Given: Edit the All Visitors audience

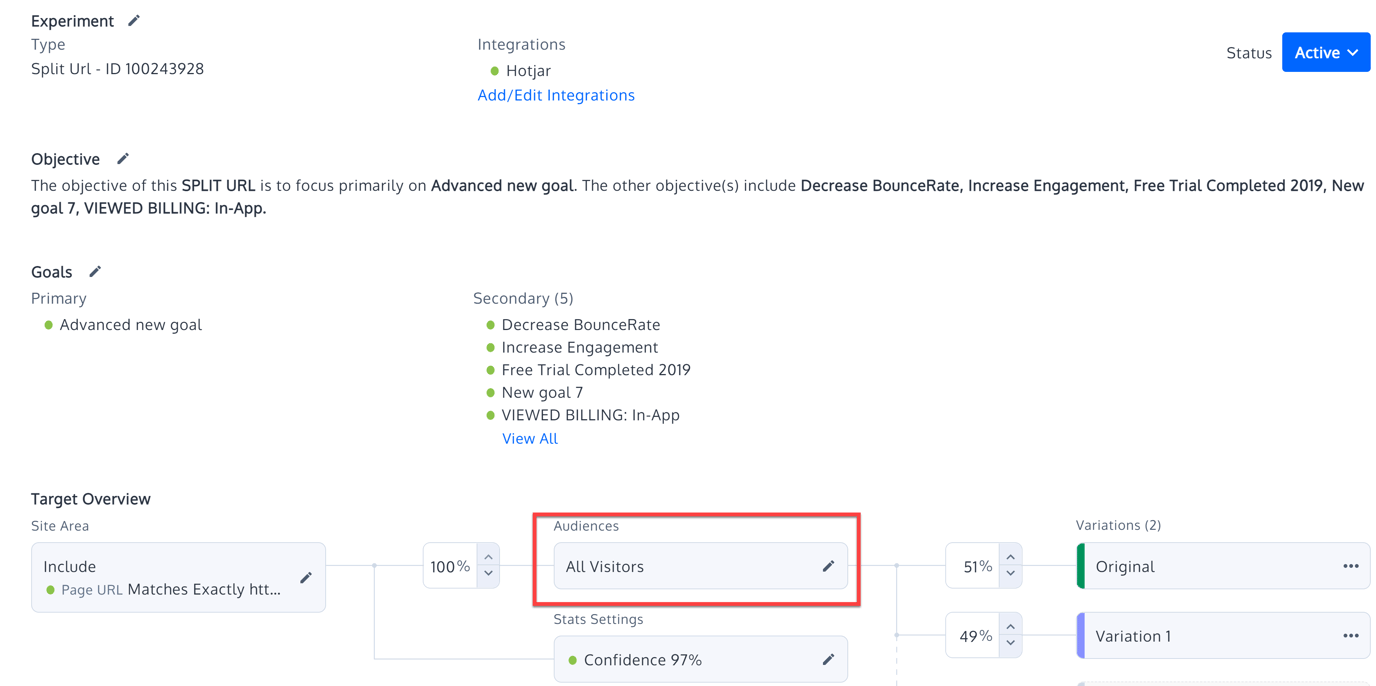Looking at the screenshot, I should pos(828,567).
